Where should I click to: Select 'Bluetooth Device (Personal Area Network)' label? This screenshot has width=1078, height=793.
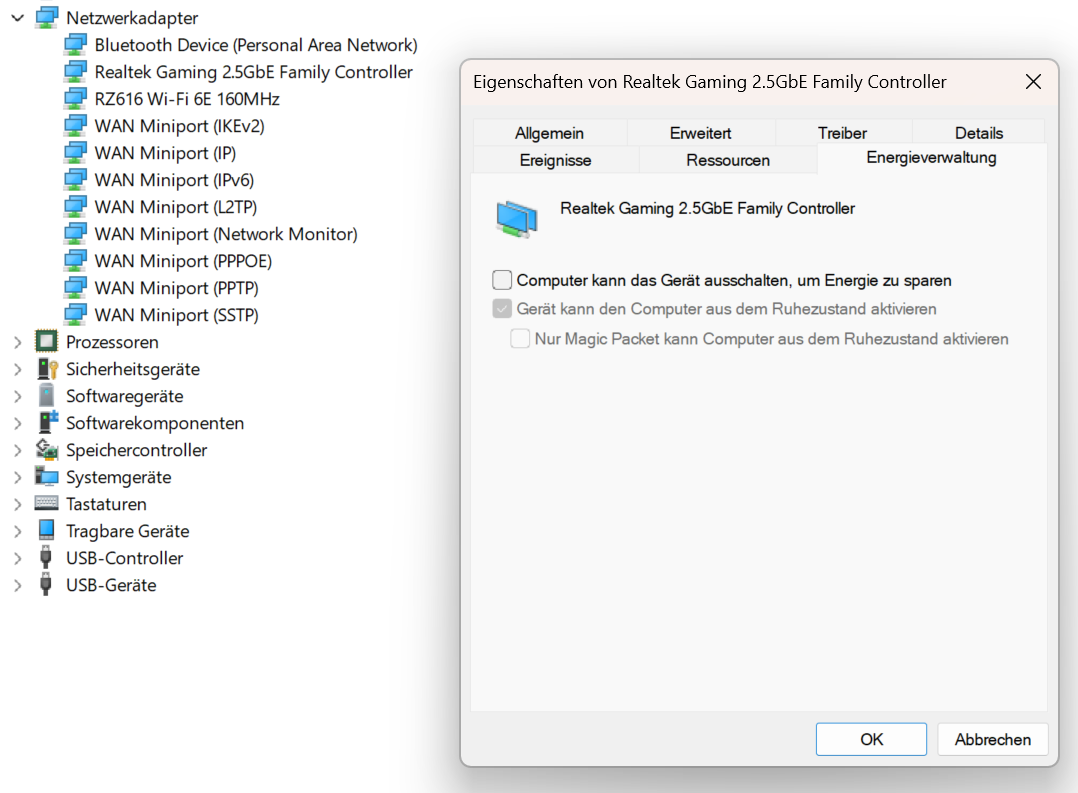[x=256, y=45]
